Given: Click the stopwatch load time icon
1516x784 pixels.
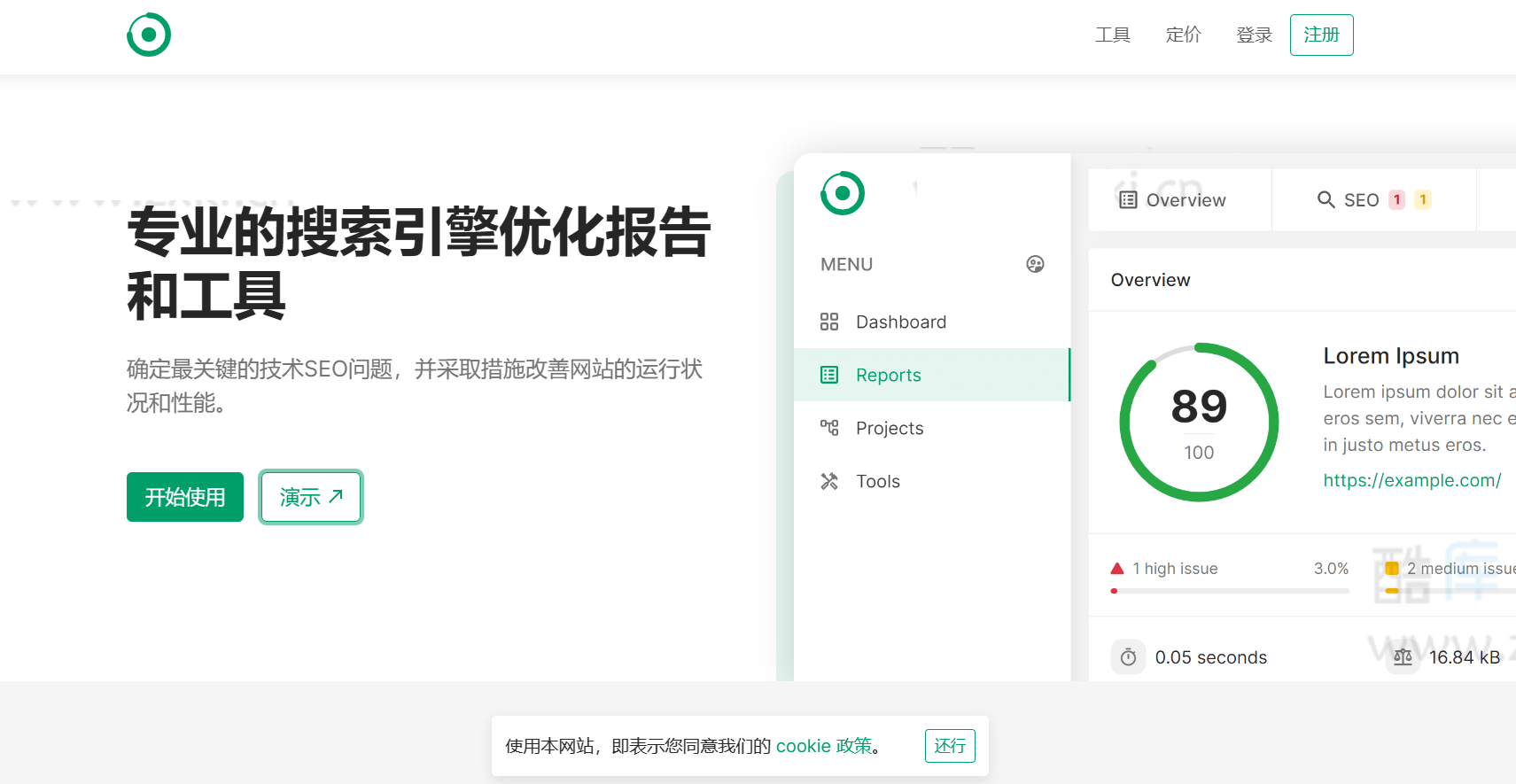Looking at the screenshot, I should tap(1128, 657).
